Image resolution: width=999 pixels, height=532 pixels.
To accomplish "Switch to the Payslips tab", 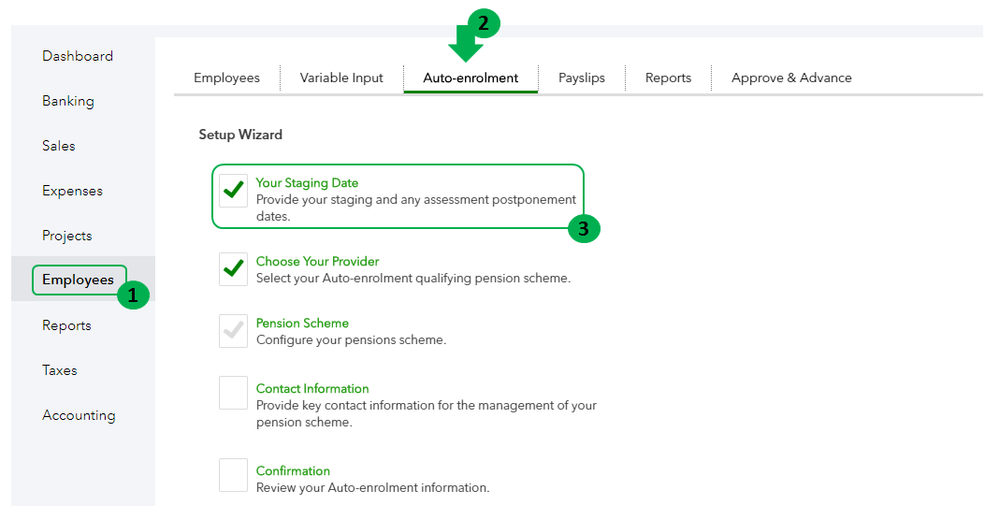I will click(x=582, y=78).
